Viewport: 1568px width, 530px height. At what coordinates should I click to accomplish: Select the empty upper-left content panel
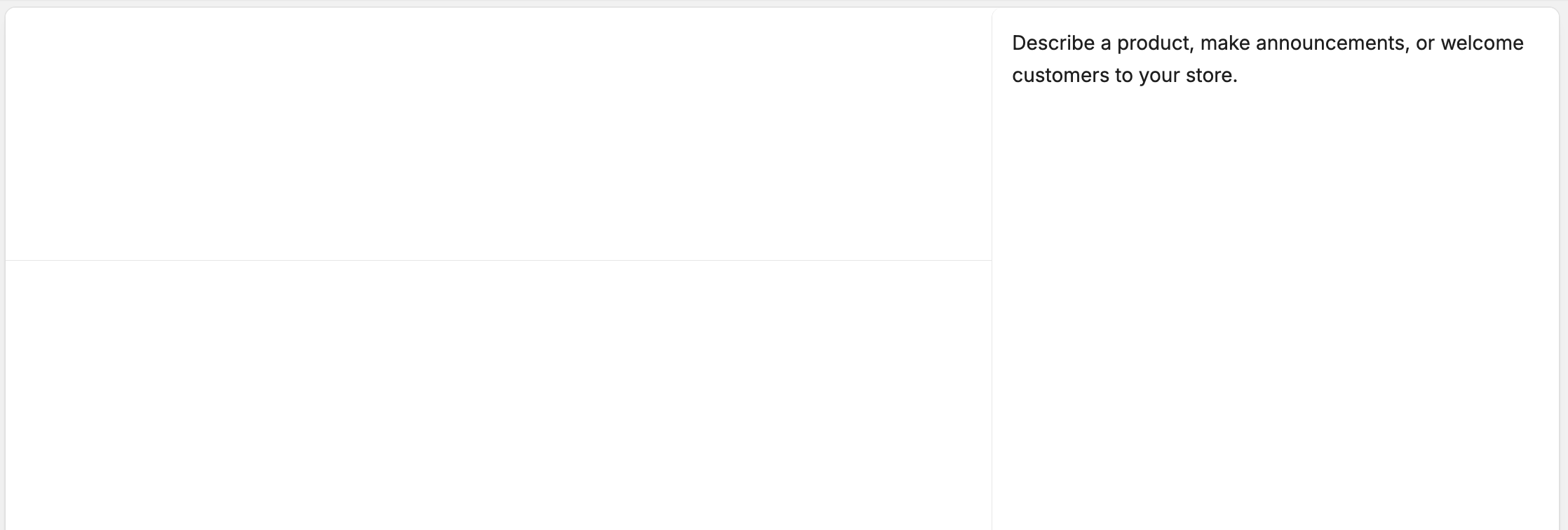(498, 133)
